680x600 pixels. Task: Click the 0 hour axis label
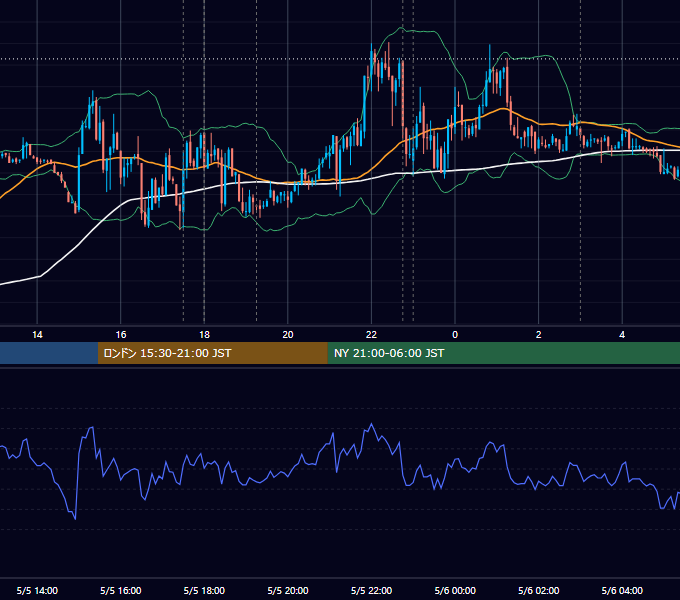(x=455, y=335)
